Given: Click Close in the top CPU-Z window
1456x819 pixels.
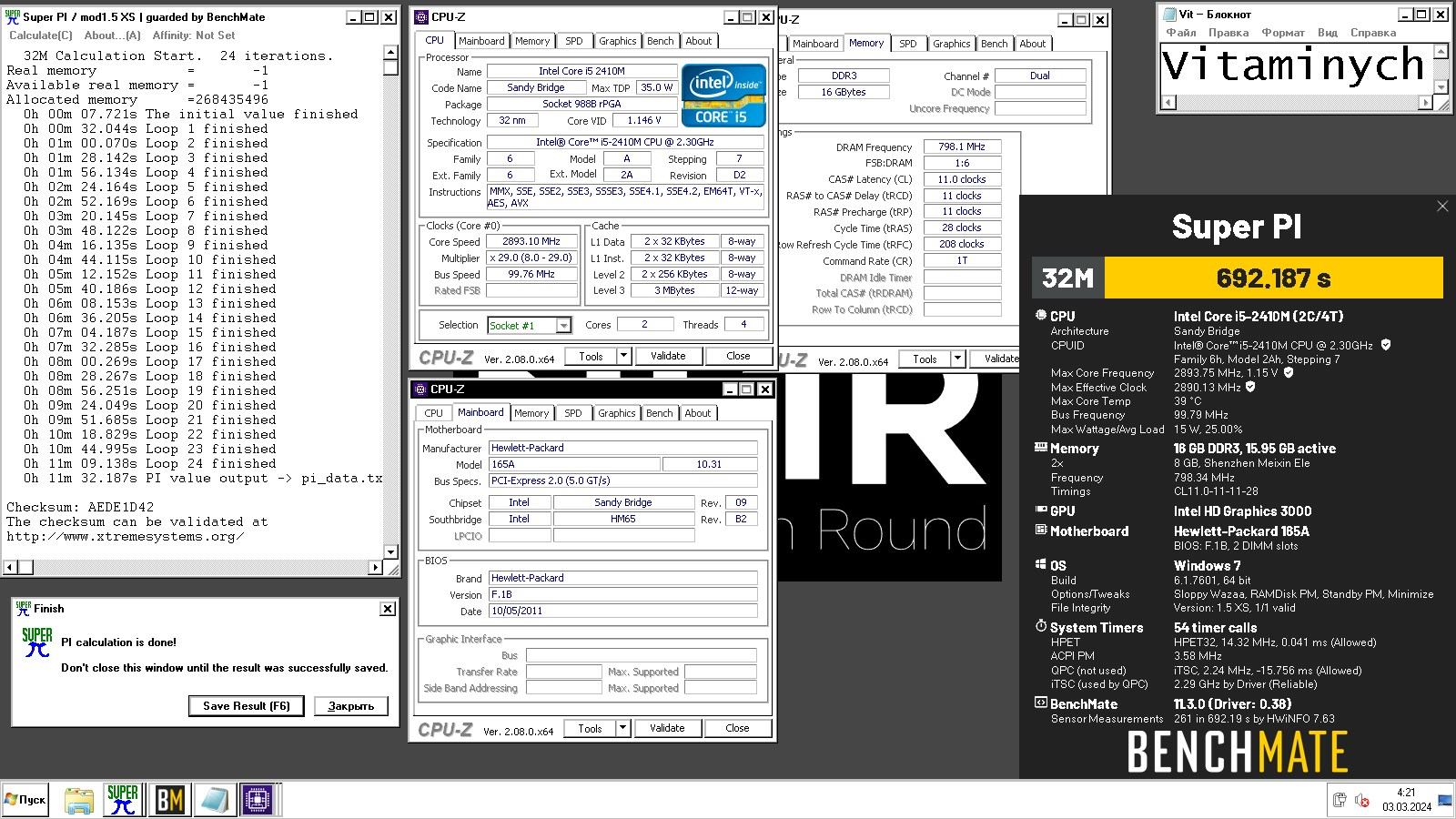Looking at the screenshot, I should (738, 356).
